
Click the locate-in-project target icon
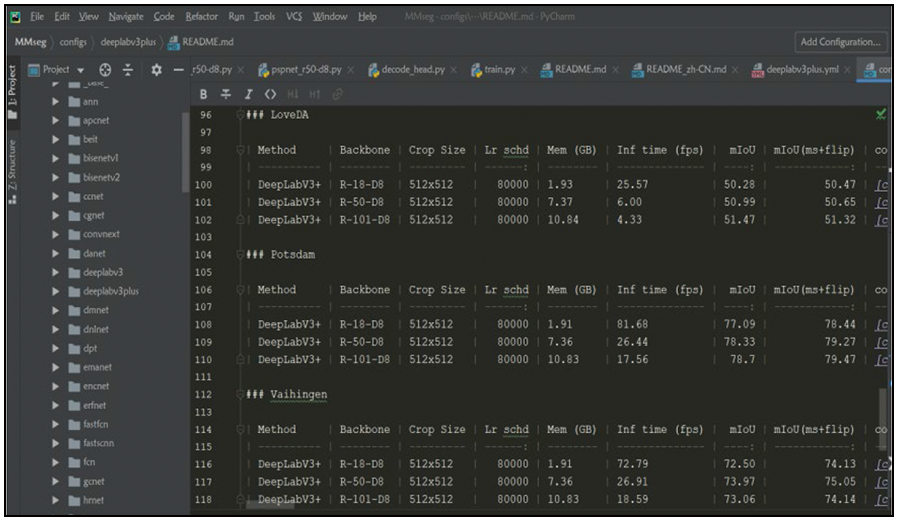pos(106,70)
